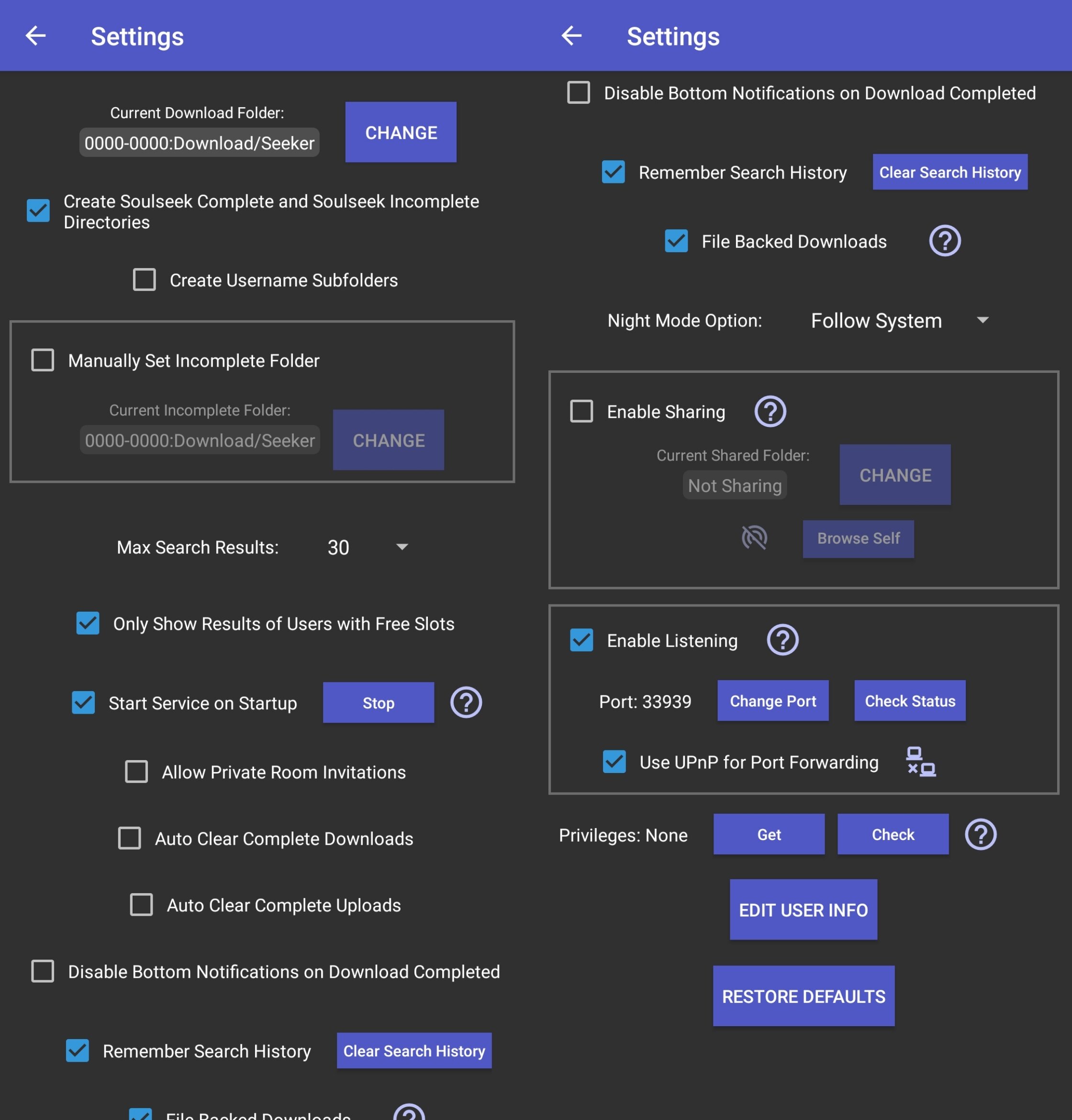Viewport: 1072px width, 1120px height.
Task: Open EDIT USER INFO
Action: pyautogui.click(x=804, y=910)
